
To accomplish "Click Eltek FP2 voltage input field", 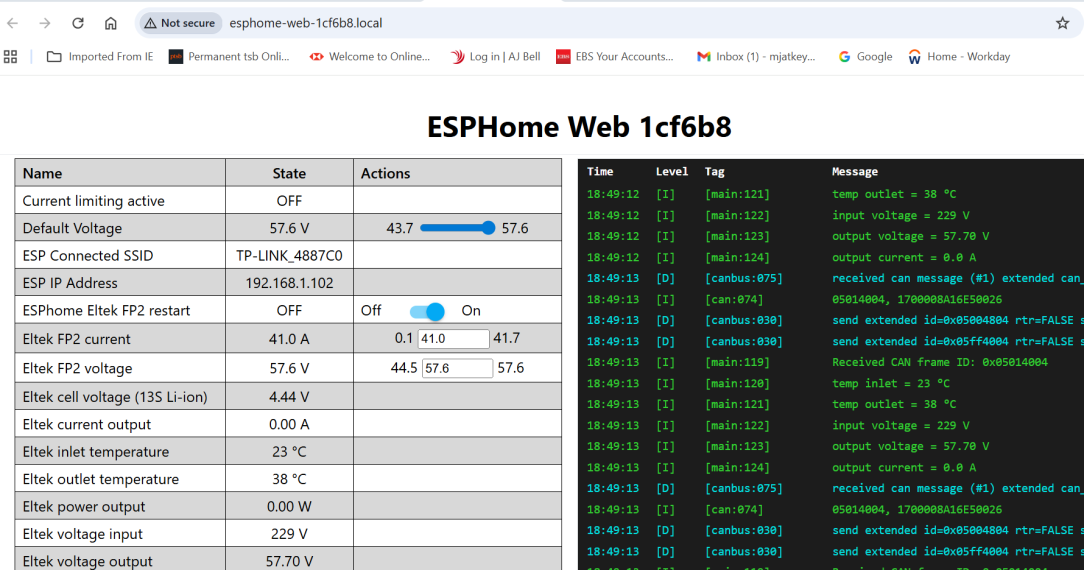I will point(457,368).
